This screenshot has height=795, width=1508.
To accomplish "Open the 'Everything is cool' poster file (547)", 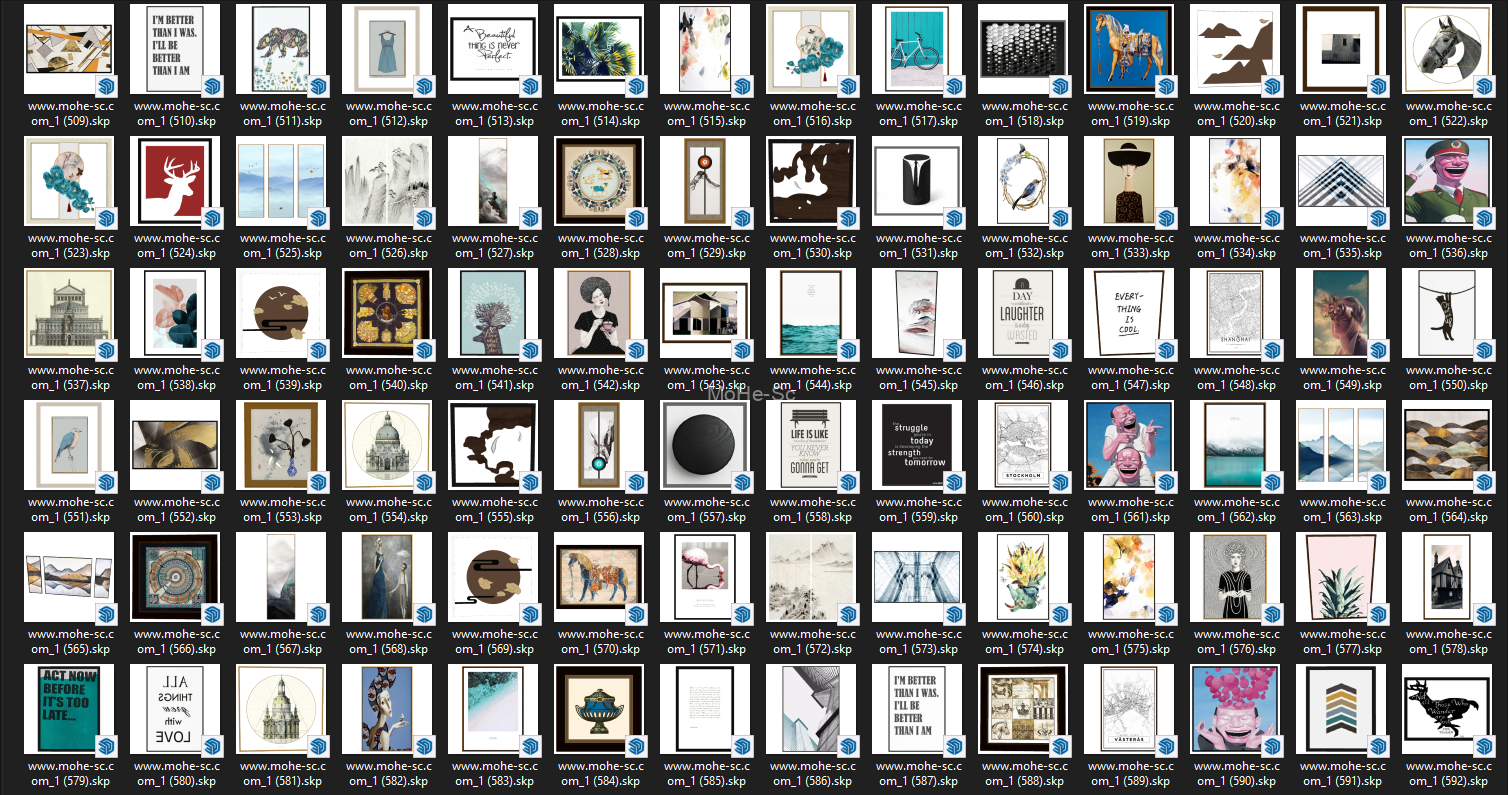I will [1129, 313].
